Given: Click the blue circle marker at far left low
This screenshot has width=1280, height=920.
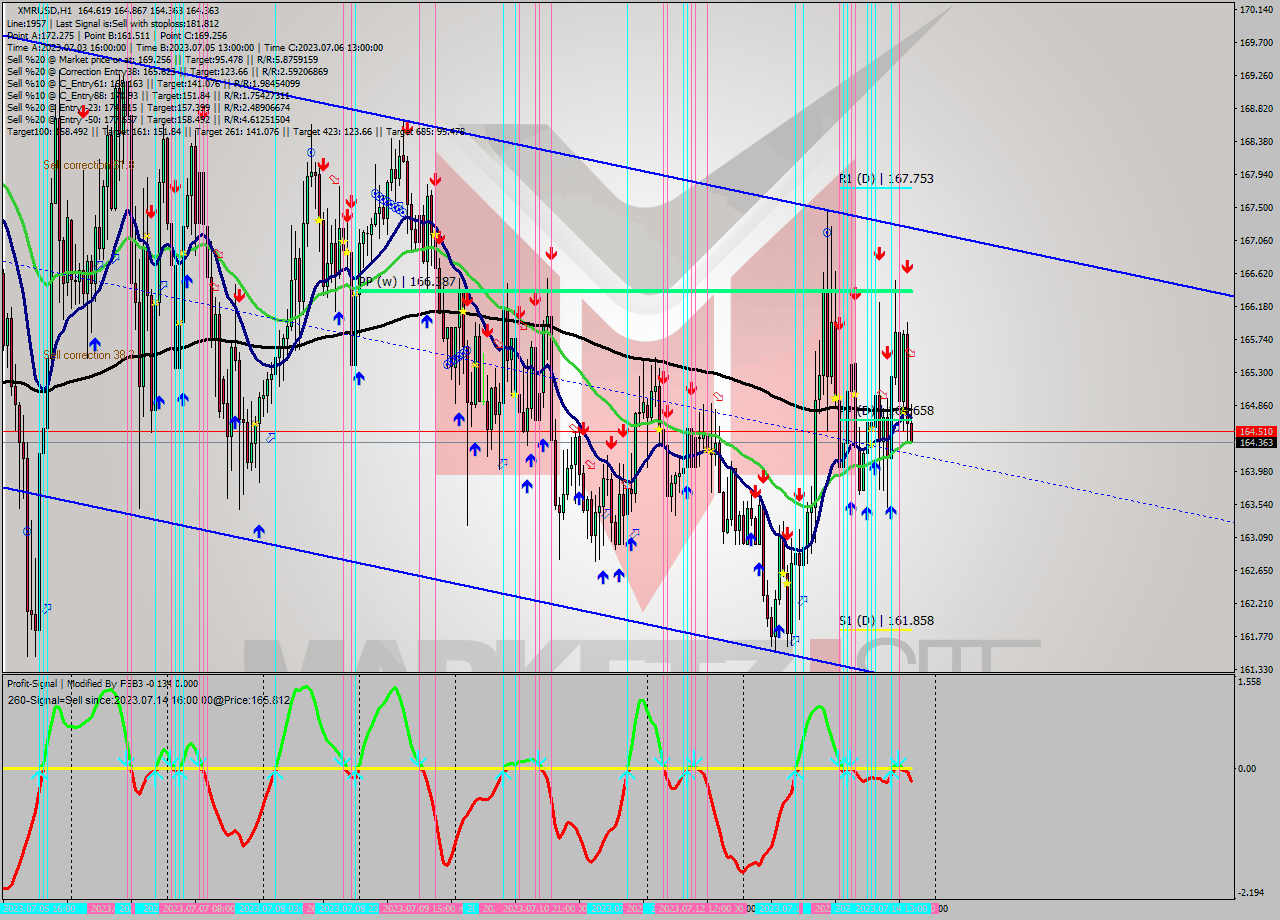Looking at the screenshot, I should click(27, 531).
